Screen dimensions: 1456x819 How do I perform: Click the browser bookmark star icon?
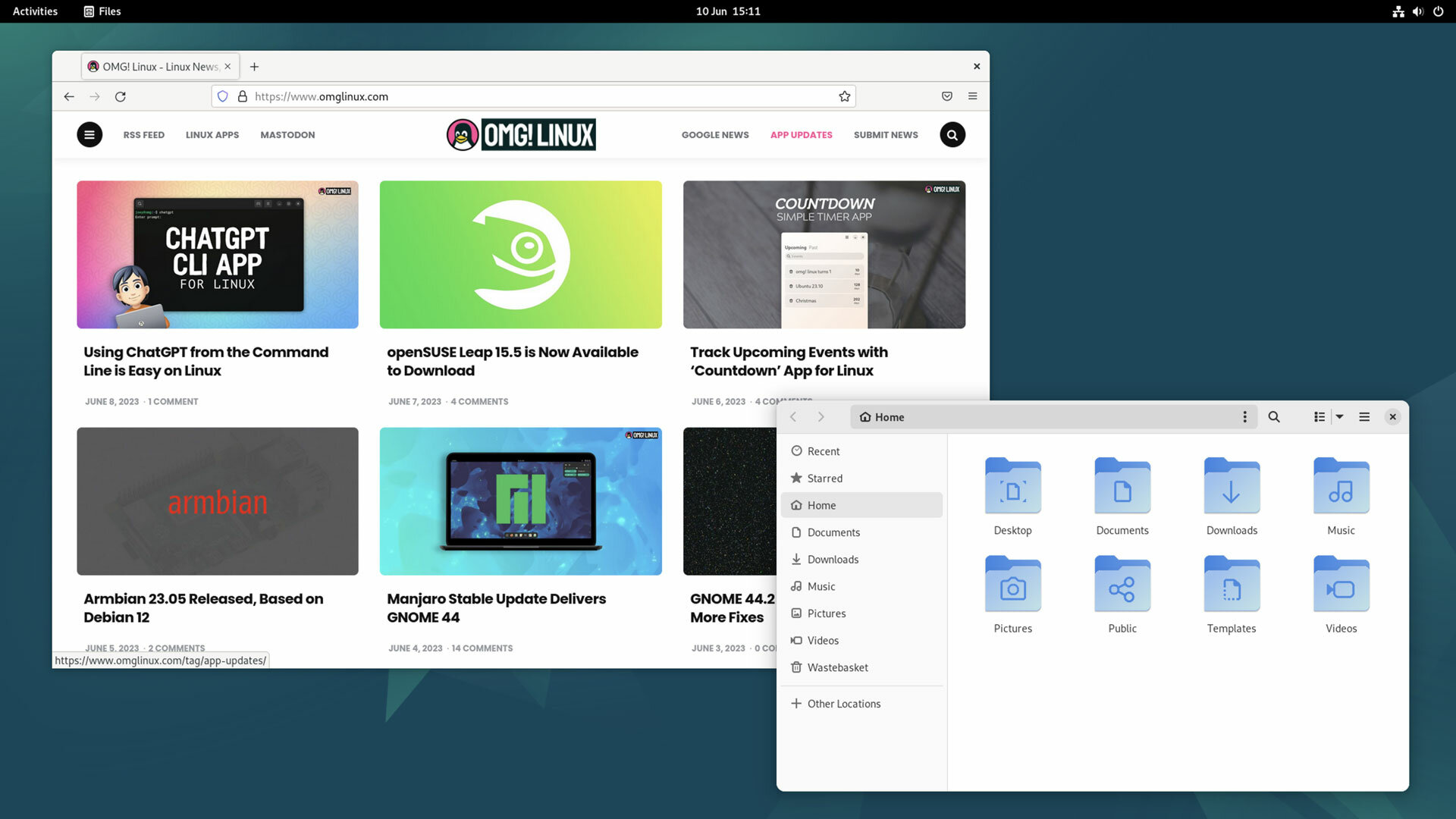pyautogui.click(x=844, y=96)
